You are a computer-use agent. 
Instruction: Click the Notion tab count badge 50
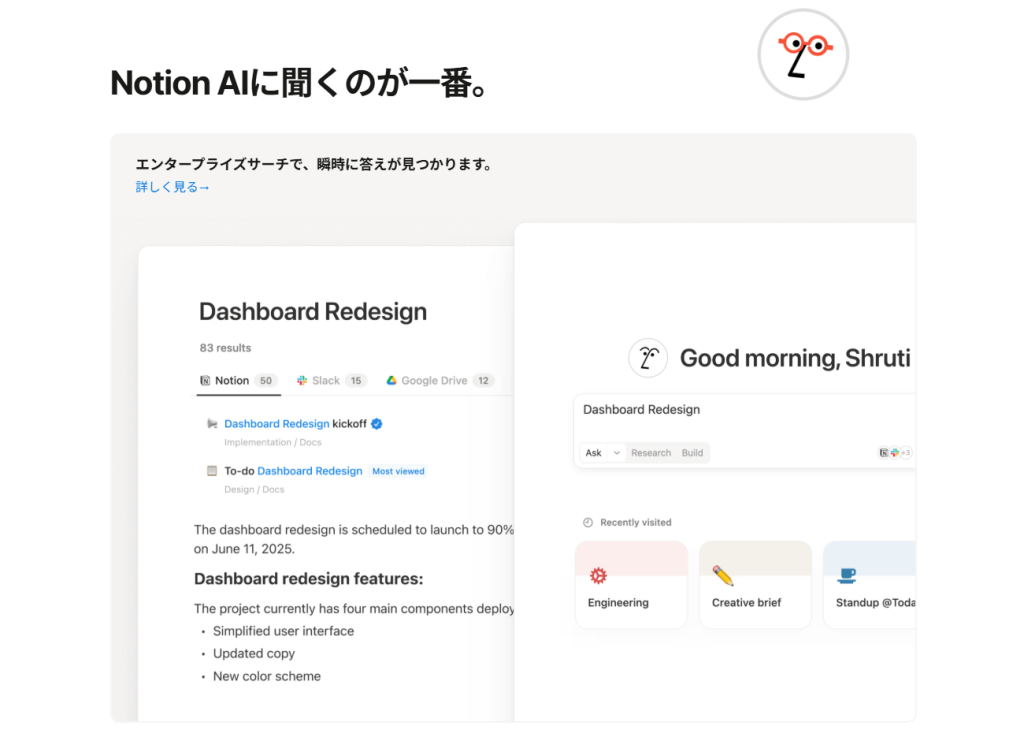click(x=266, y=380)
